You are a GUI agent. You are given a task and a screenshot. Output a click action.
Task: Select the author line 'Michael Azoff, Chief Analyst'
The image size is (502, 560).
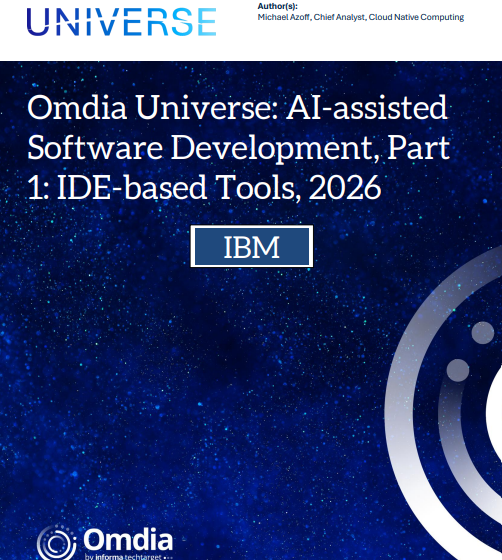311,17
